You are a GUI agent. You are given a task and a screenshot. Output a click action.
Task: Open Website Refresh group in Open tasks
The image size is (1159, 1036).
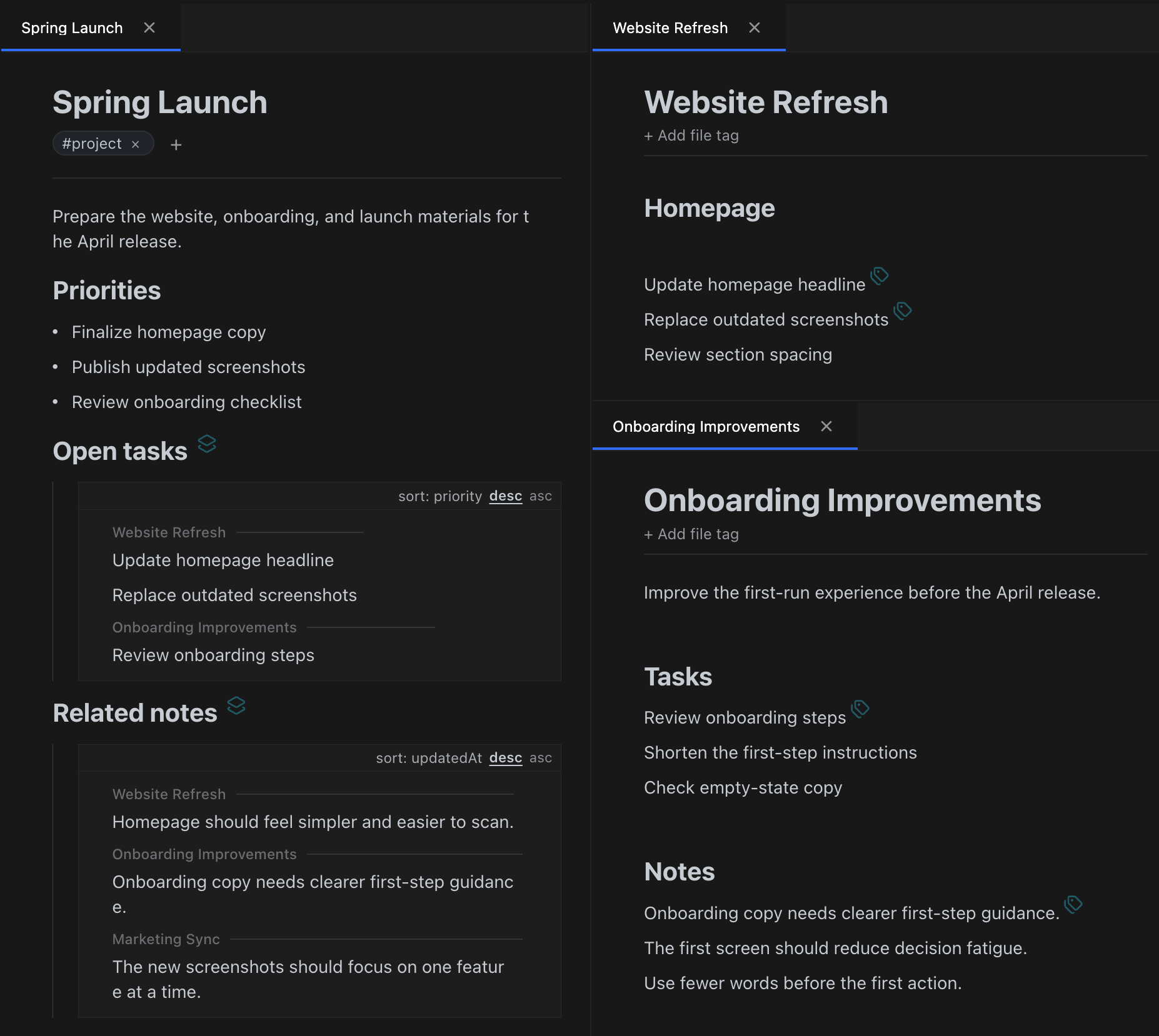(169, 532)
